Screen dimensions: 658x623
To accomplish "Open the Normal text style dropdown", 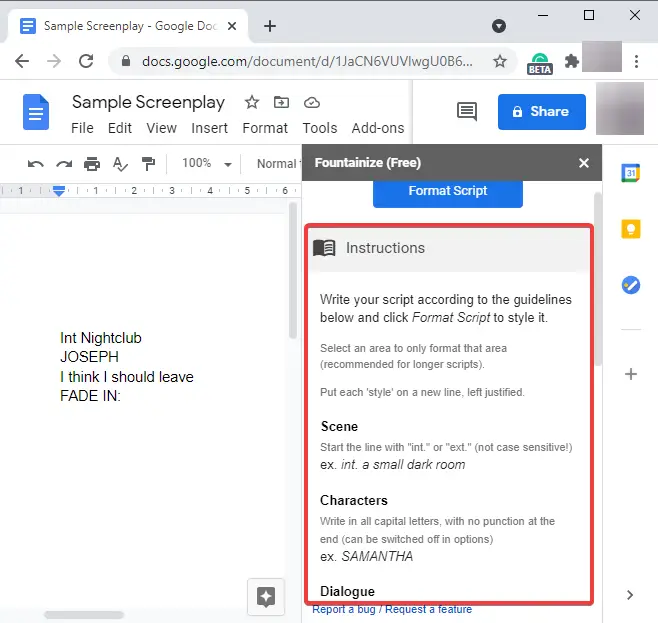I will [279, 164].
